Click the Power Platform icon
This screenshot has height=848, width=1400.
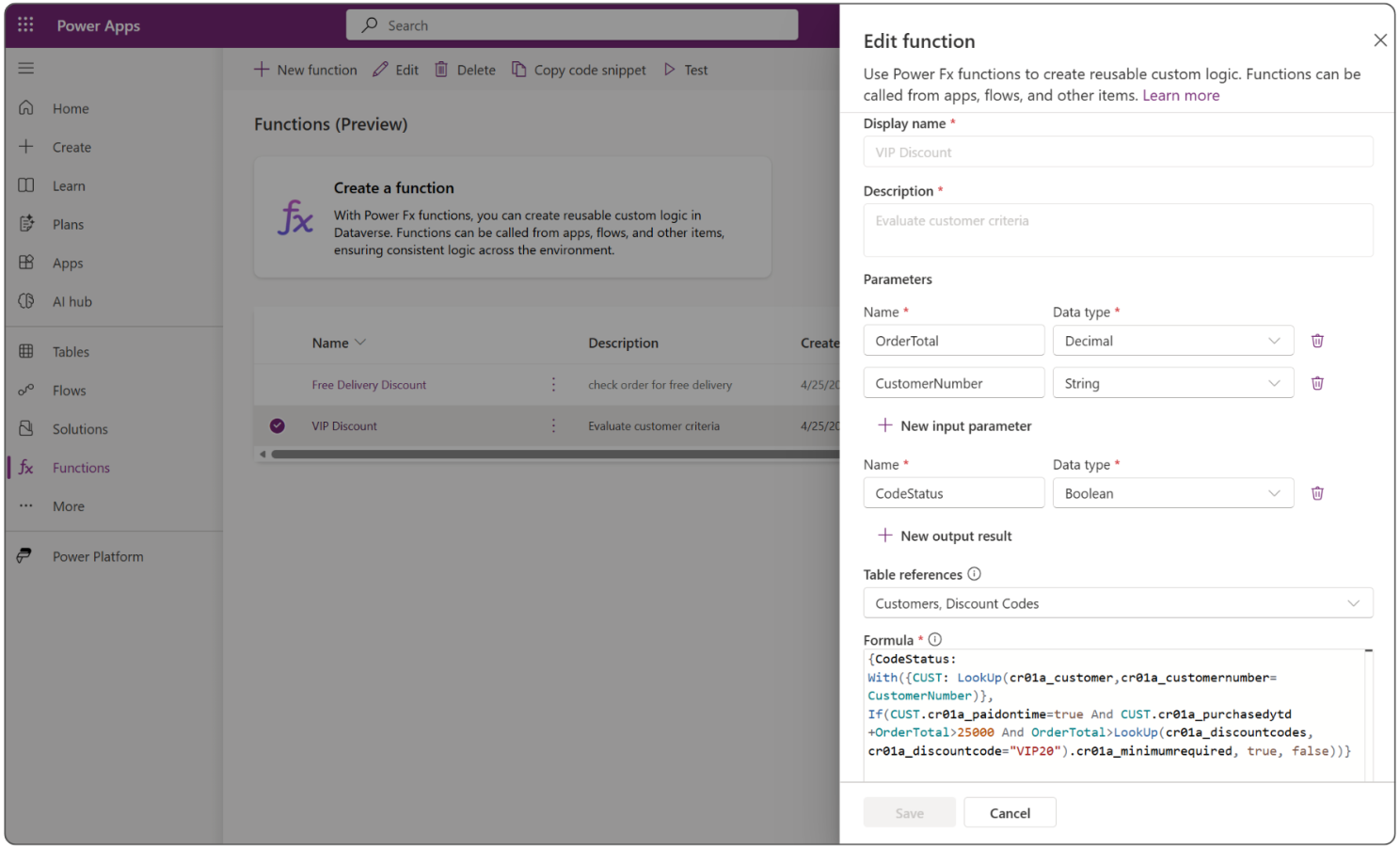(x=25, y=555)
